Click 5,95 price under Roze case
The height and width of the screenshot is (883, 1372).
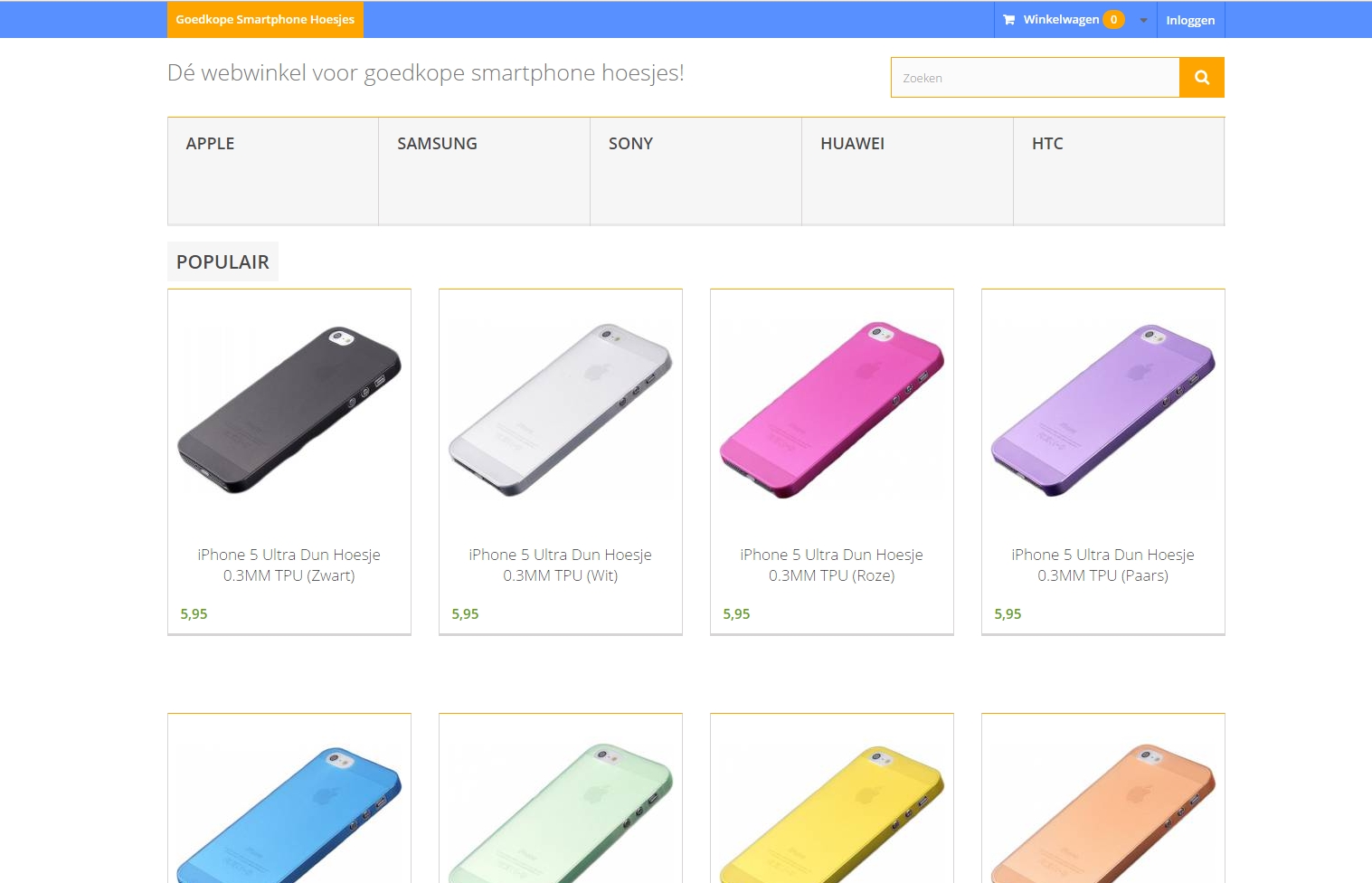pos(736,613)
